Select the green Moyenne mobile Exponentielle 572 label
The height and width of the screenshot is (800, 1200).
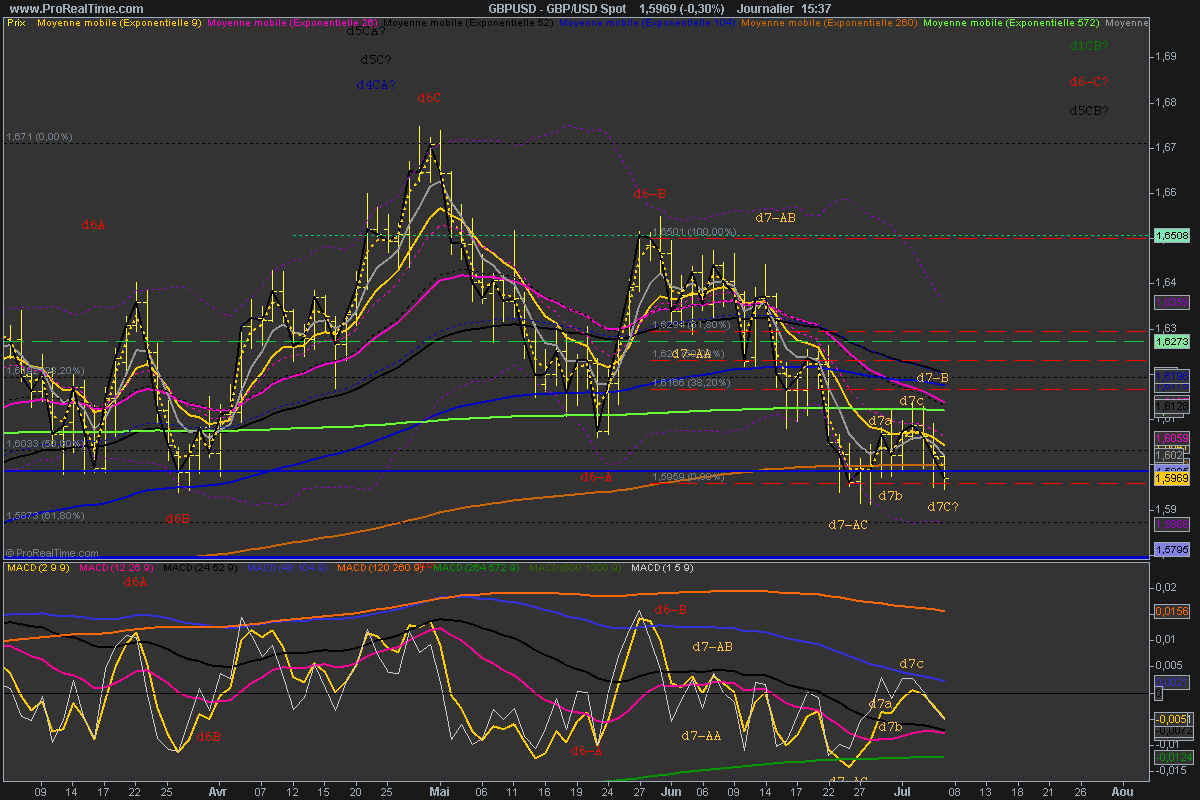point(1012,21)
